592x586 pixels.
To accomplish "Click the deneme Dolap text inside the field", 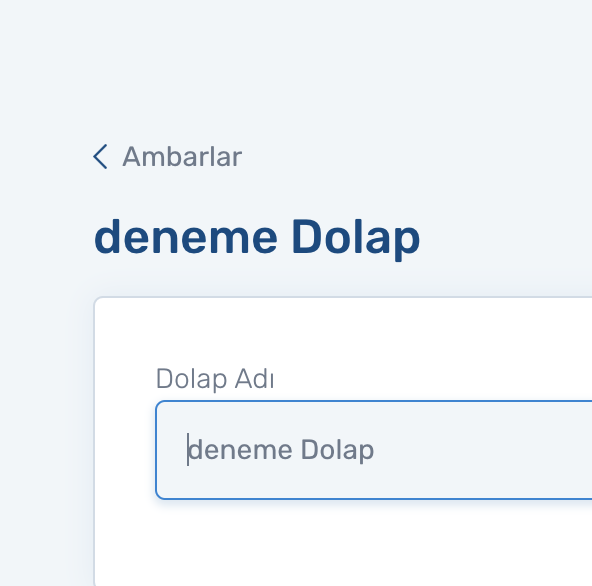I will [281, 450].
